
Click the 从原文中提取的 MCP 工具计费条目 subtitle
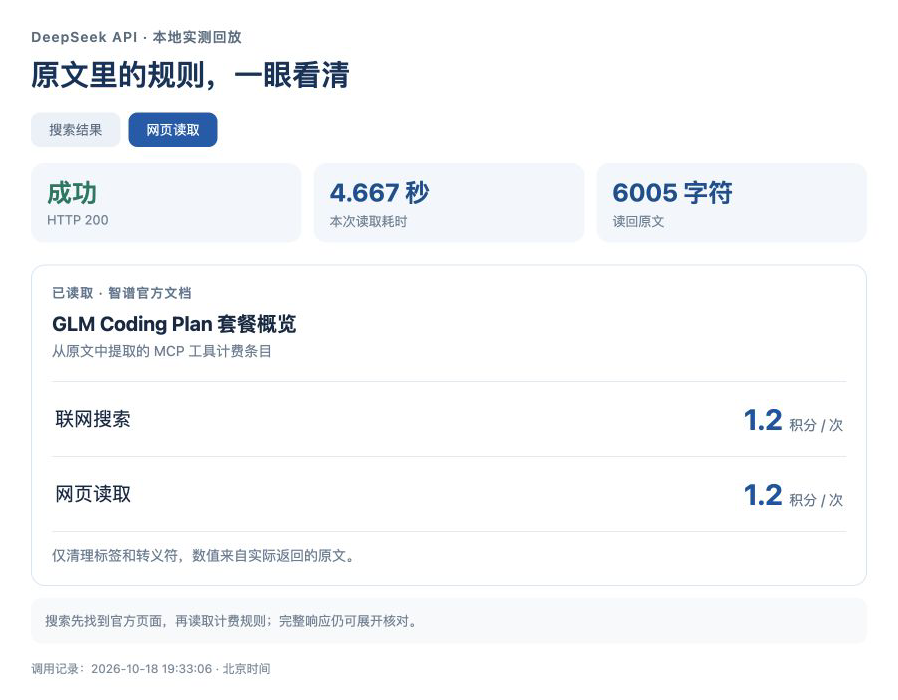(x=162, y=351)
